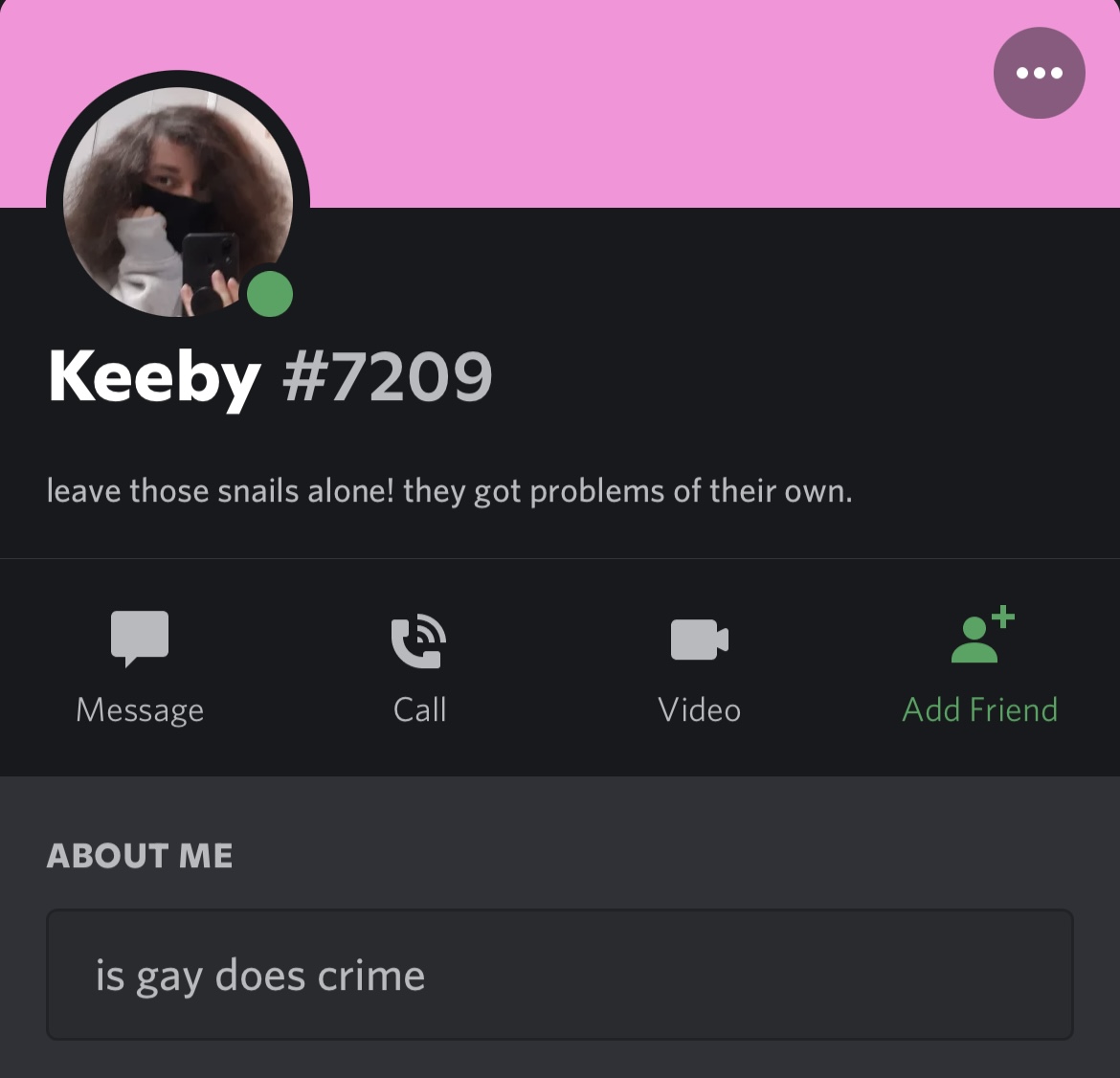Screen dimensions: 1120x1078
Task: Click the #7209 discriminator tag
Action: pyautogui.click(x=387, y=375)
